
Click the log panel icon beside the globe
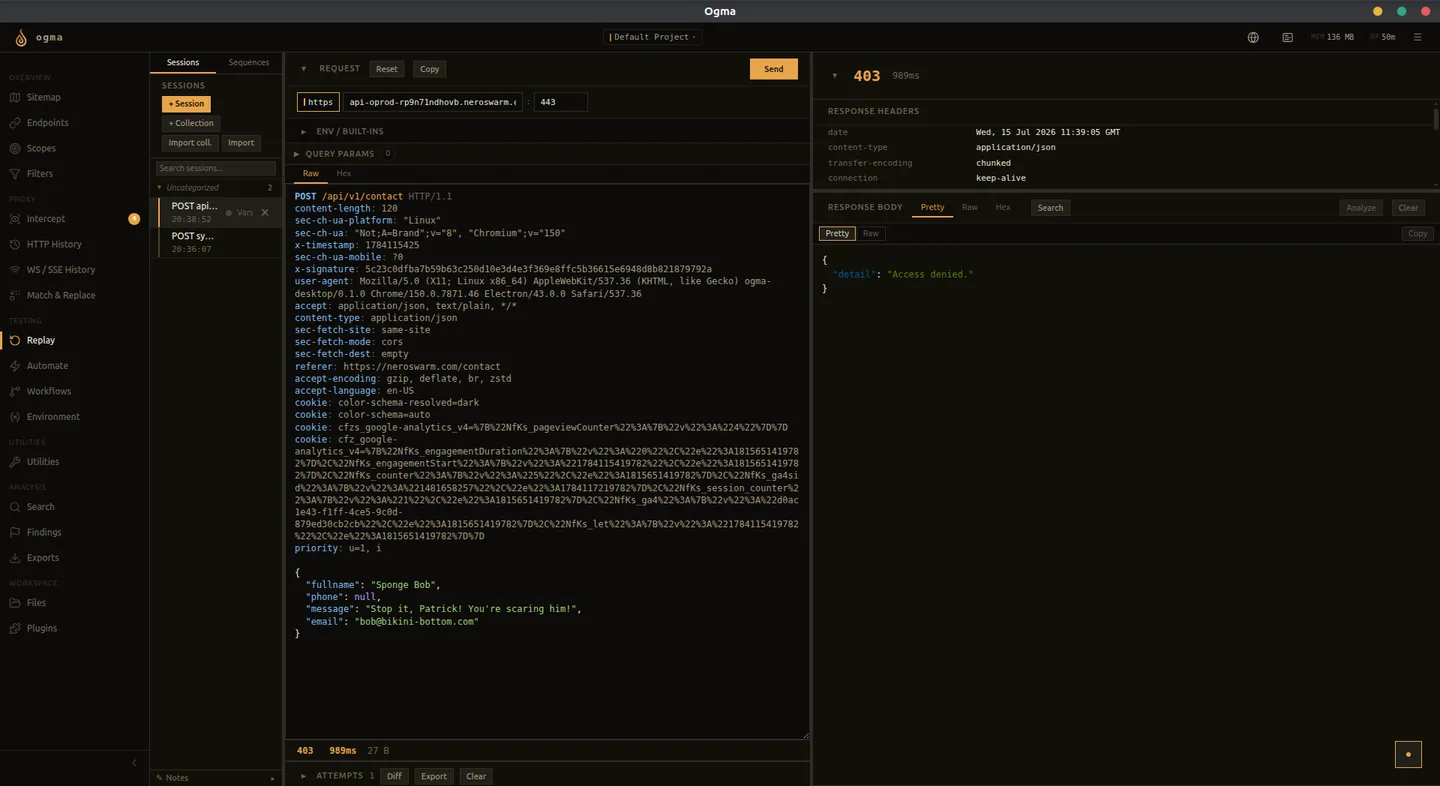[x=1287, y=37]
